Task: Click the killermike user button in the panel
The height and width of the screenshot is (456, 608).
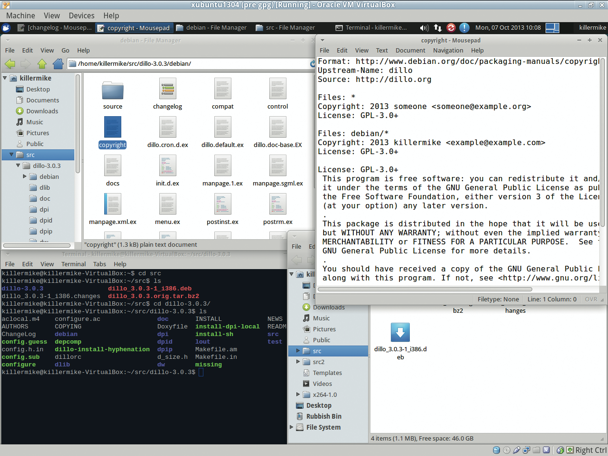Action: [x=592, y=28]
